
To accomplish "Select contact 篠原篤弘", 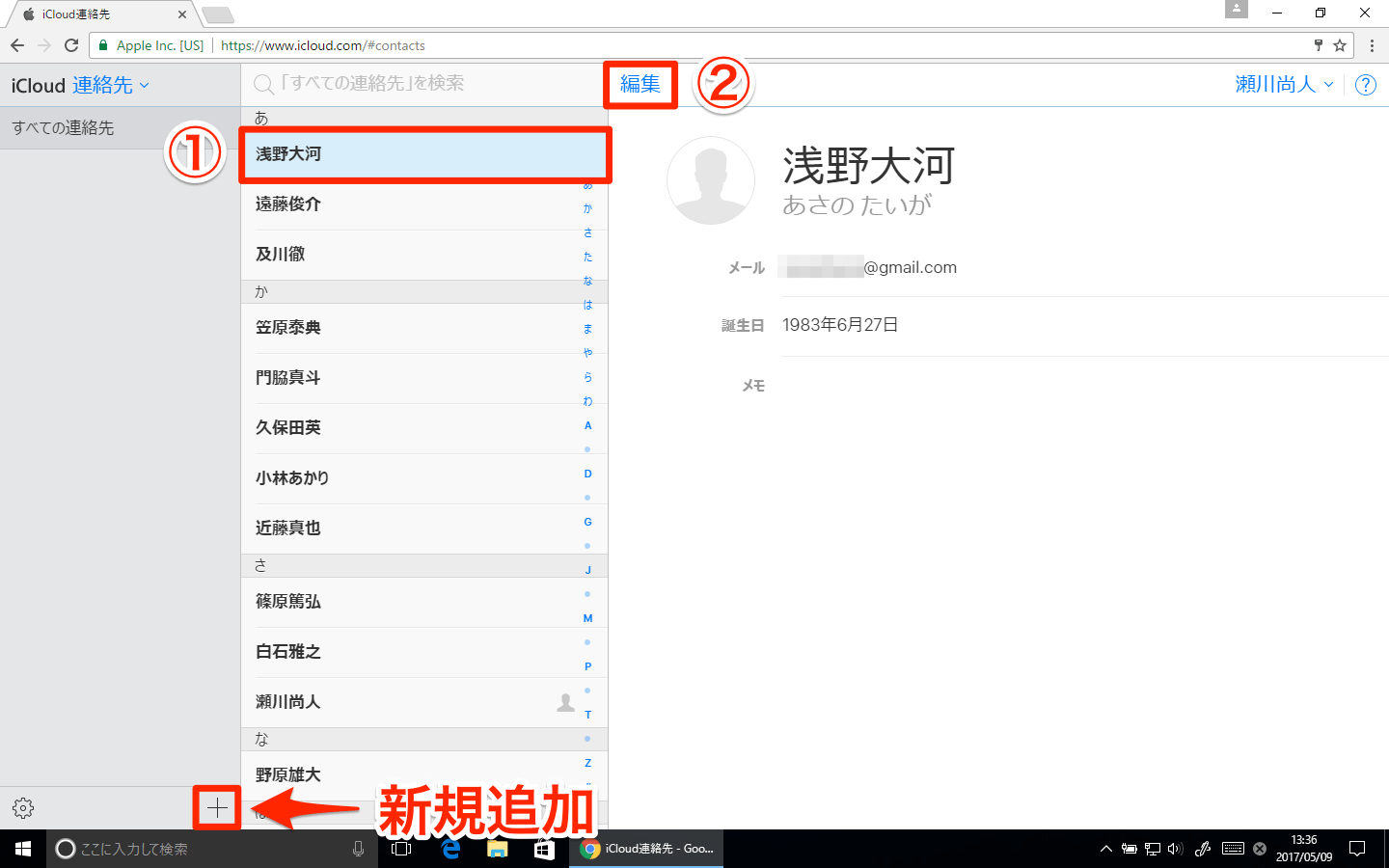I will tap(424, 602).
